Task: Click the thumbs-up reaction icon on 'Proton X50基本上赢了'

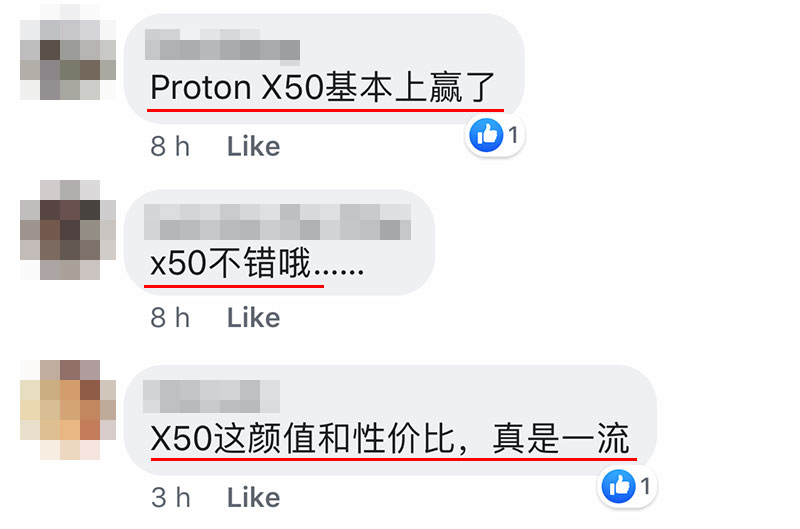Action: [x=486, y=135]
